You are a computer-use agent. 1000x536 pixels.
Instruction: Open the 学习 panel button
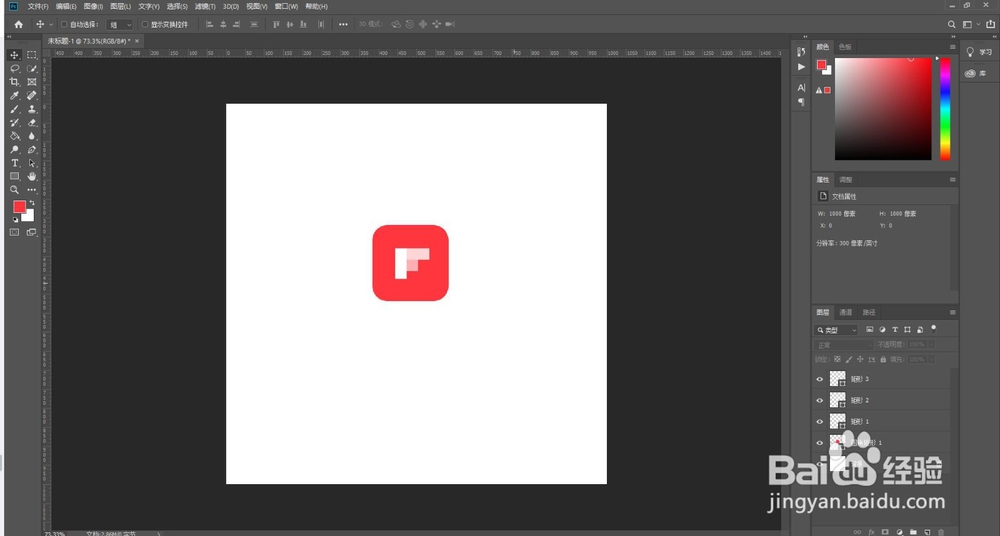point(978,52)
